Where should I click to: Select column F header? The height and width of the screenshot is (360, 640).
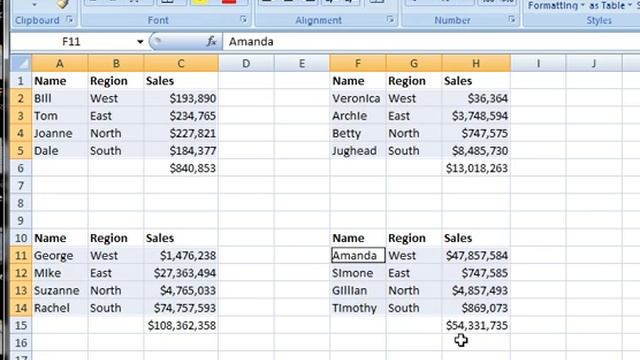point(358,64)
